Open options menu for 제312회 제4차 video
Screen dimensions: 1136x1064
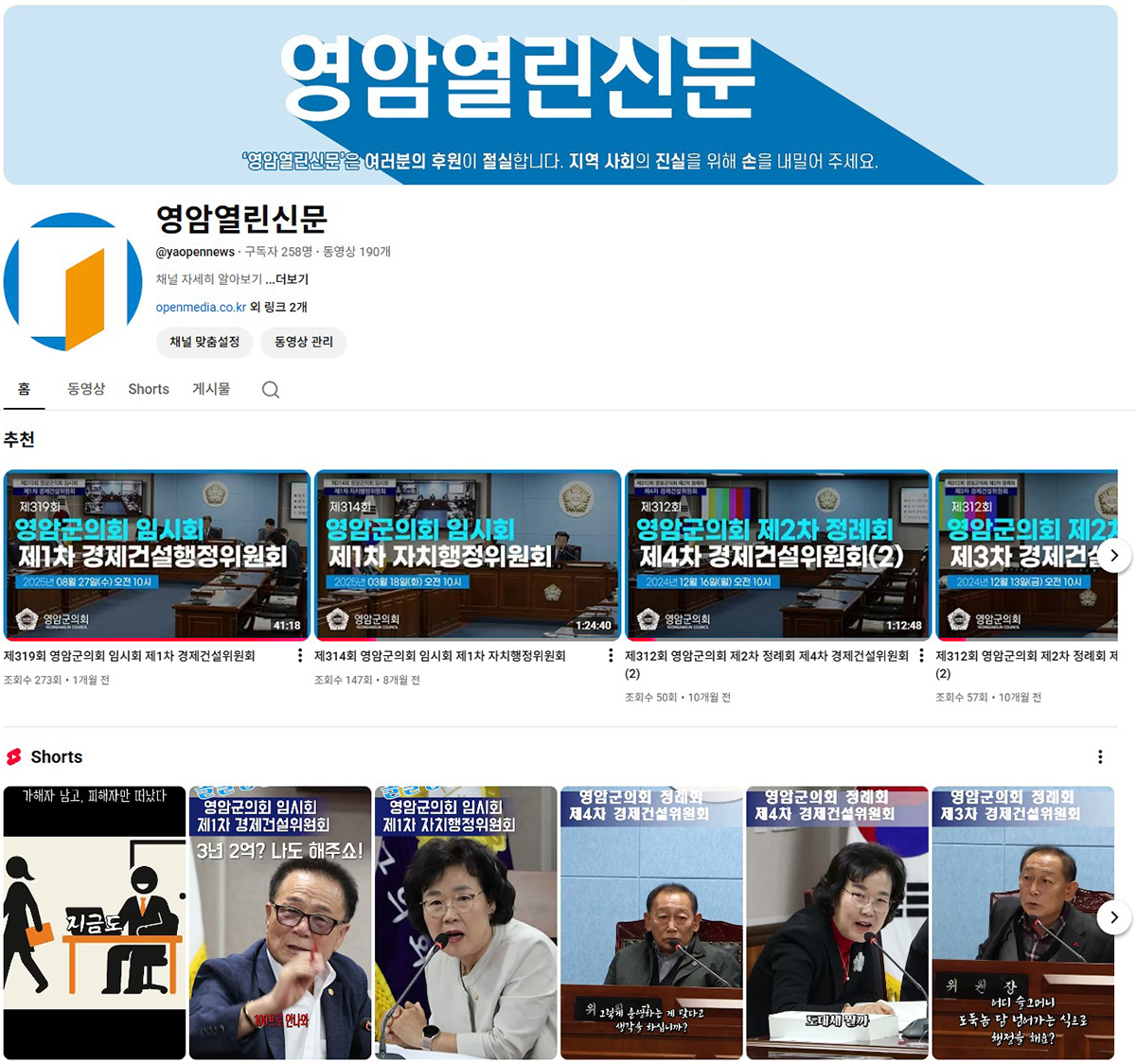pos(921,655)
